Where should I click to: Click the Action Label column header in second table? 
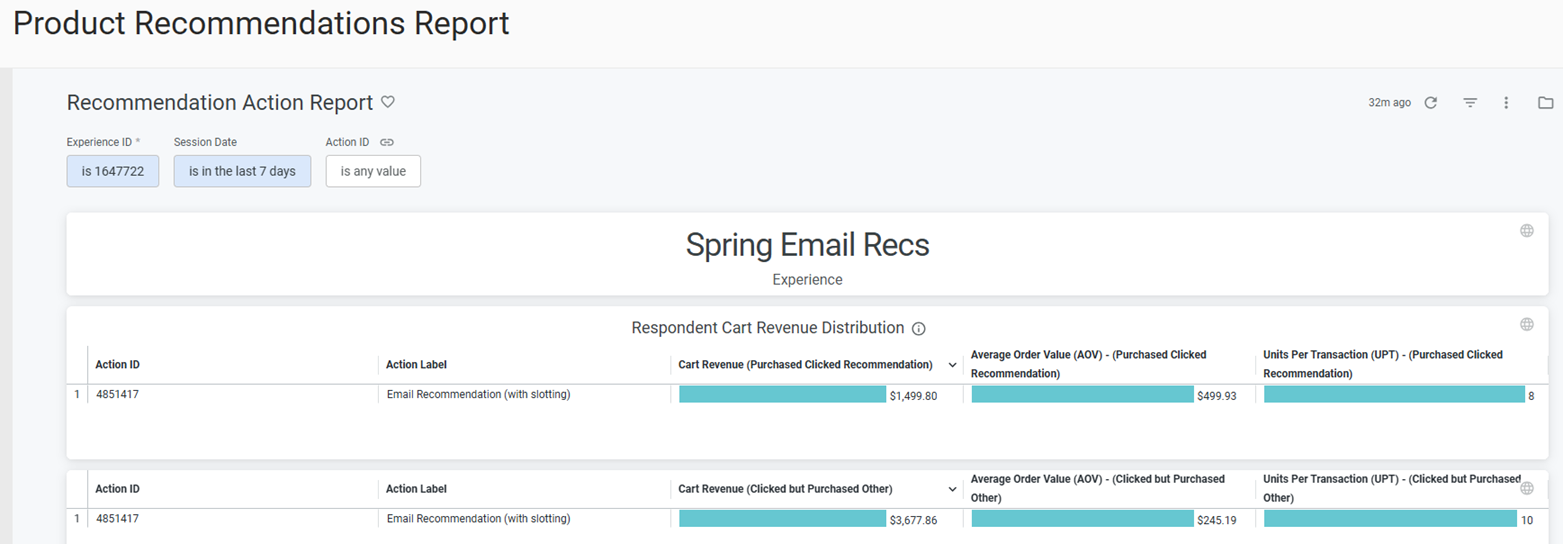point(416,490)
